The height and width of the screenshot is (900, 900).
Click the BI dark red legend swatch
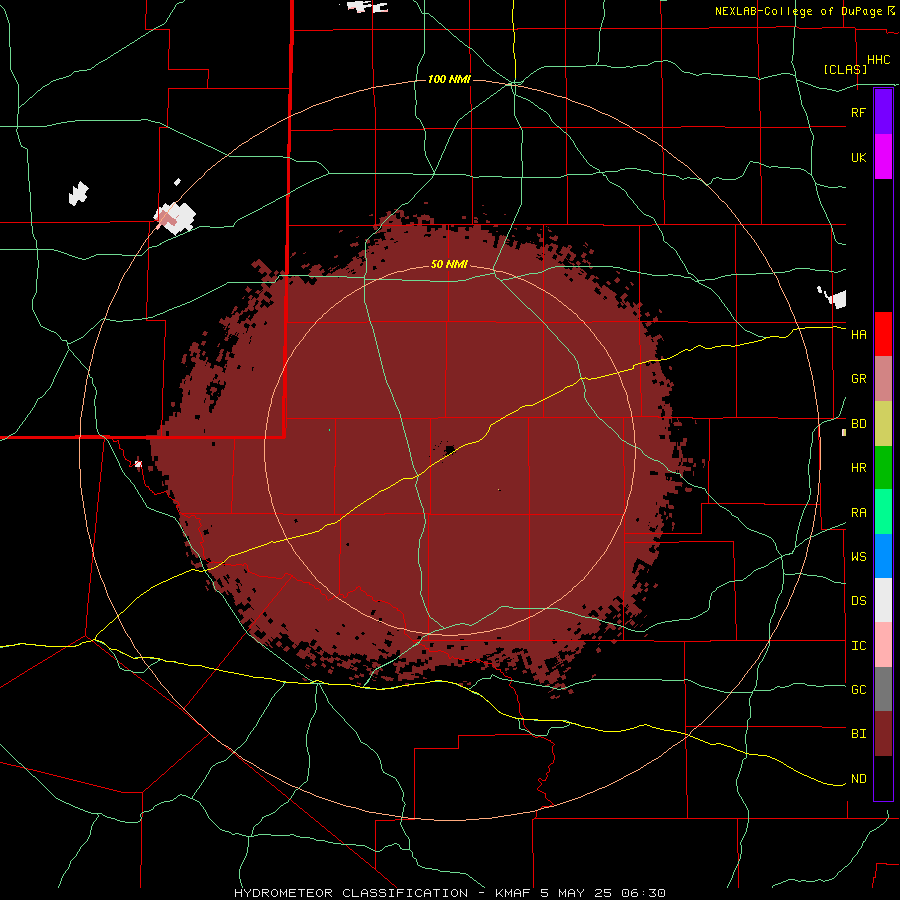coord(883,734)
